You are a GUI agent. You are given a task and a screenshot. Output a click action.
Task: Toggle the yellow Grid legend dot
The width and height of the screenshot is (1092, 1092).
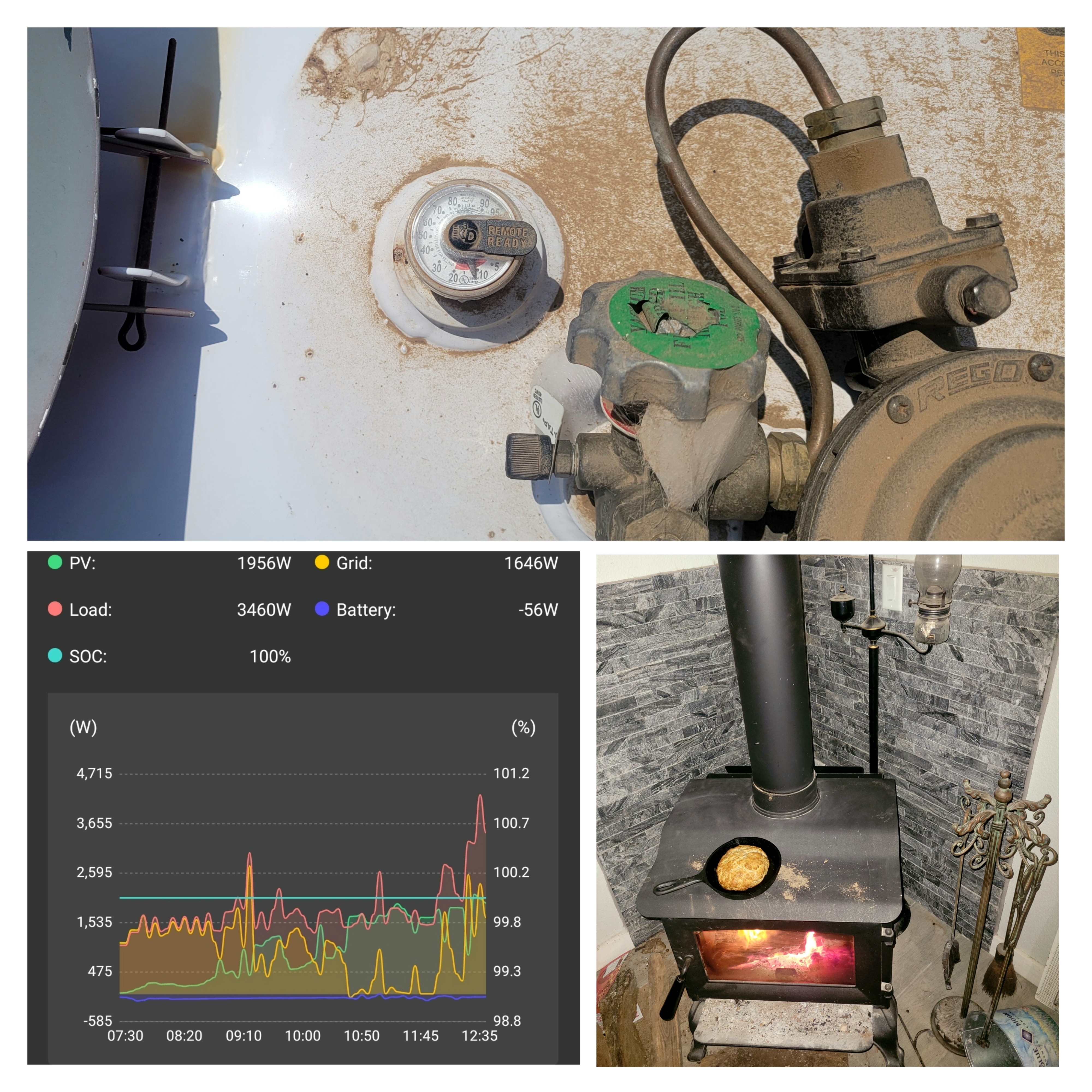(322, 562)
